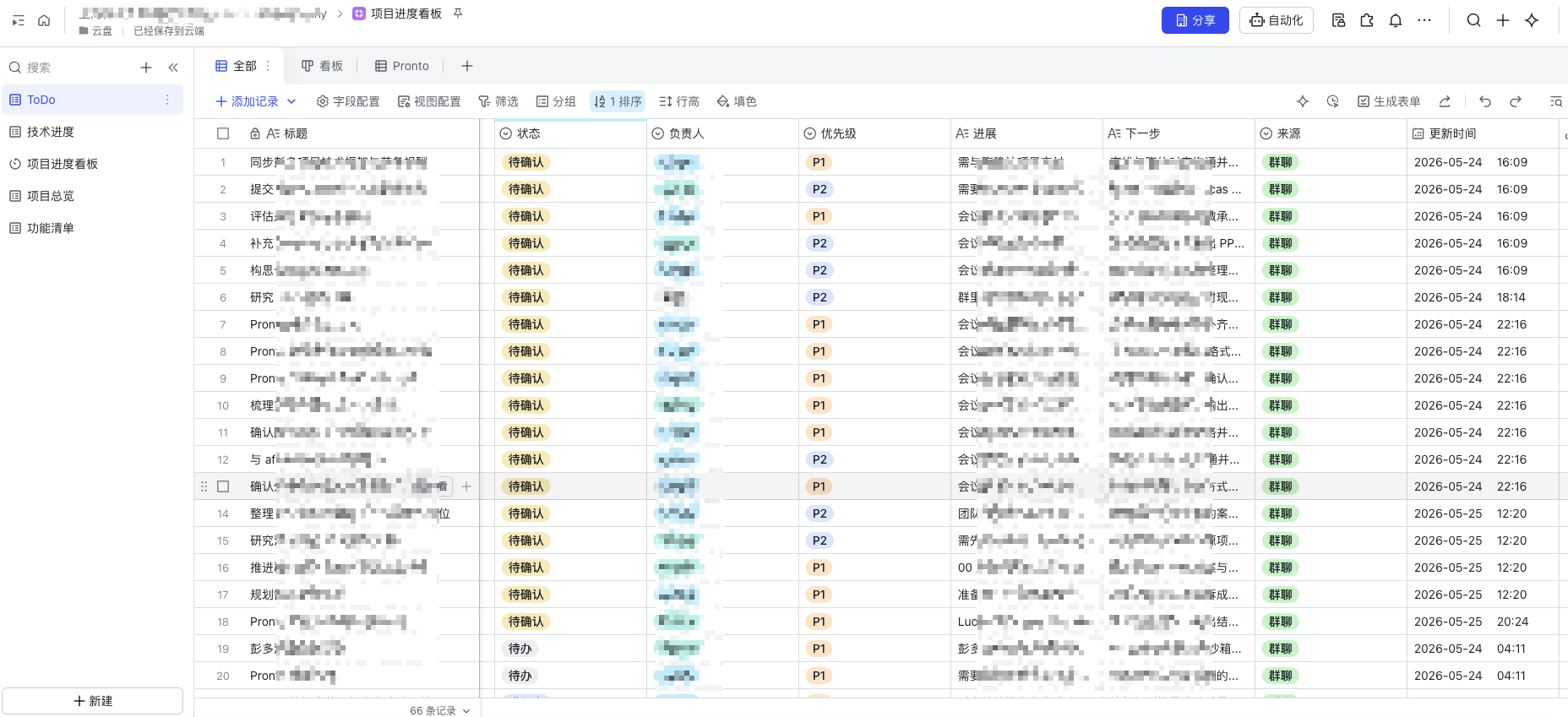Click the 新建 button at sidebar bottom
The width and height of the screenshot is (1568, 717).
[93, 701]
